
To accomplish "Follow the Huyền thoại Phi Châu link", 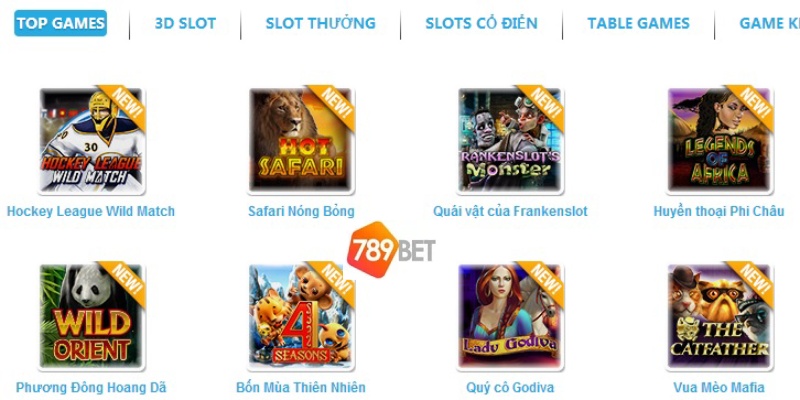I will (719, 211).
